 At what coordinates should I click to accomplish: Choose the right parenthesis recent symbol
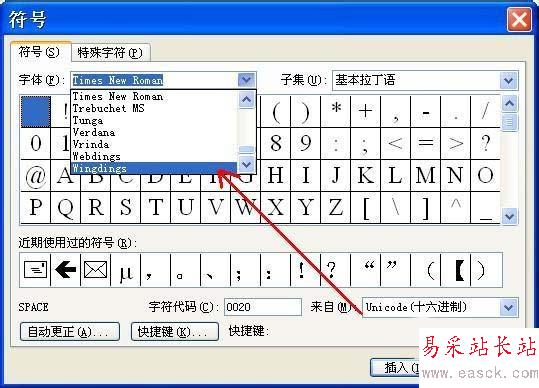pos(485,270)
